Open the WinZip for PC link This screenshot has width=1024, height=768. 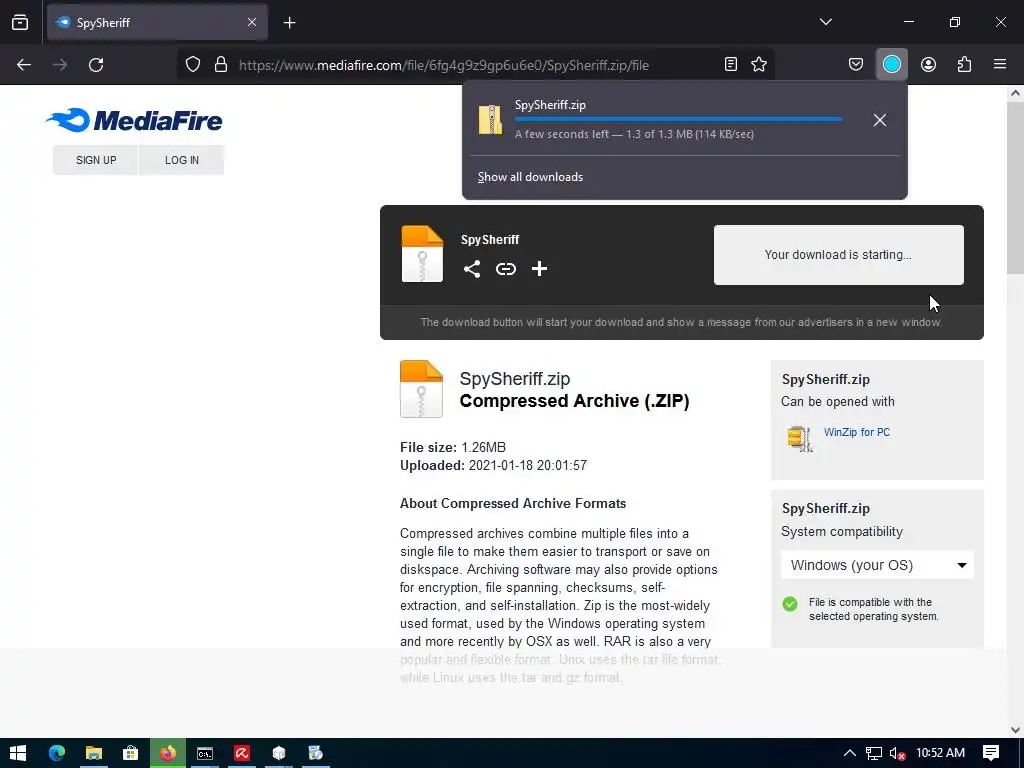[857, 432]
